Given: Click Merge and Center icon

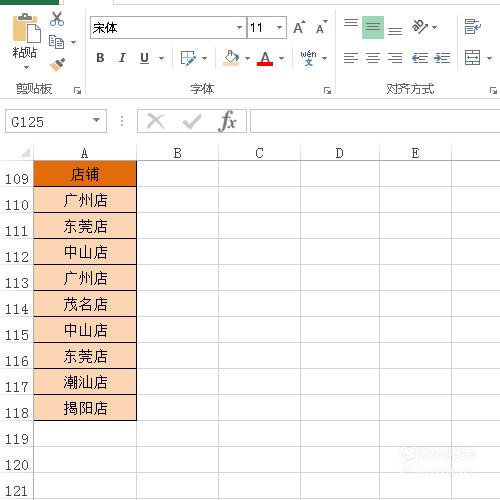Looking at the screenshot, I should pos(473,58).
